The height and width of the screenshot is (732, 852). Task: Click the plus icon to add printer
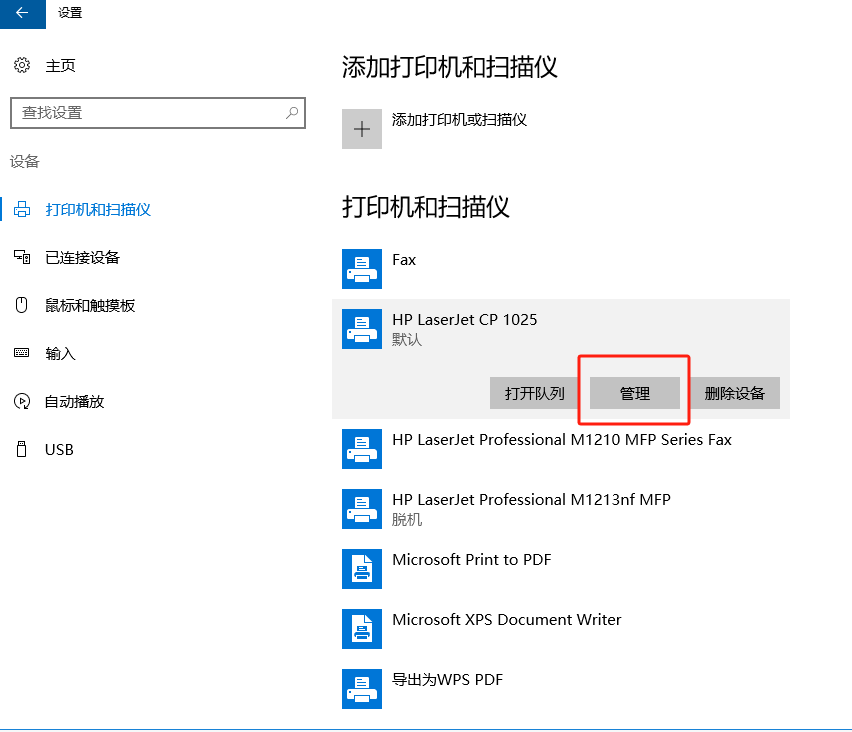pos(362,129)
